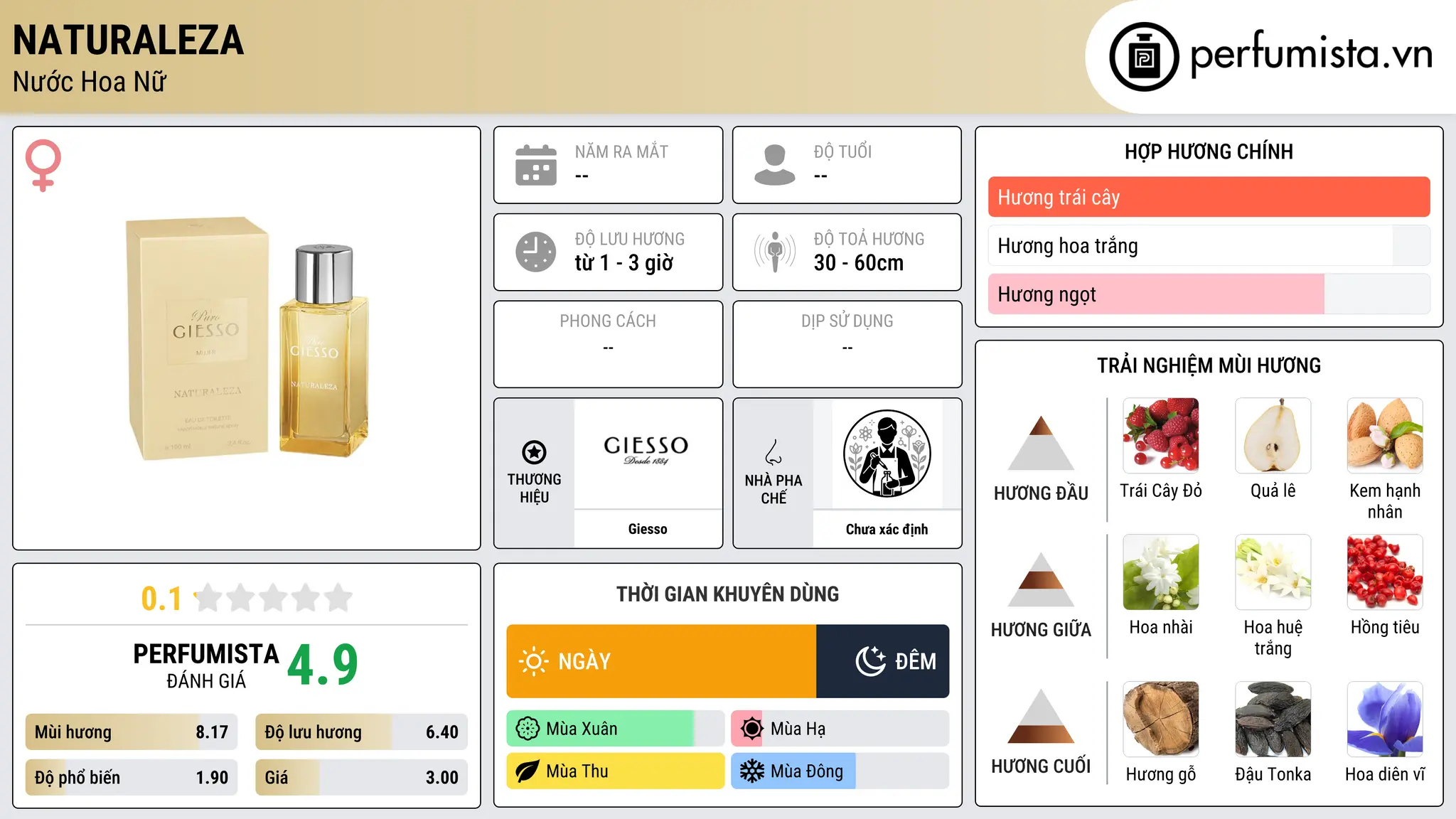The height and width of the screenshot is (819, 1456).
Task: Click the NATURALEZA title heading
Action: coord(129,40)
